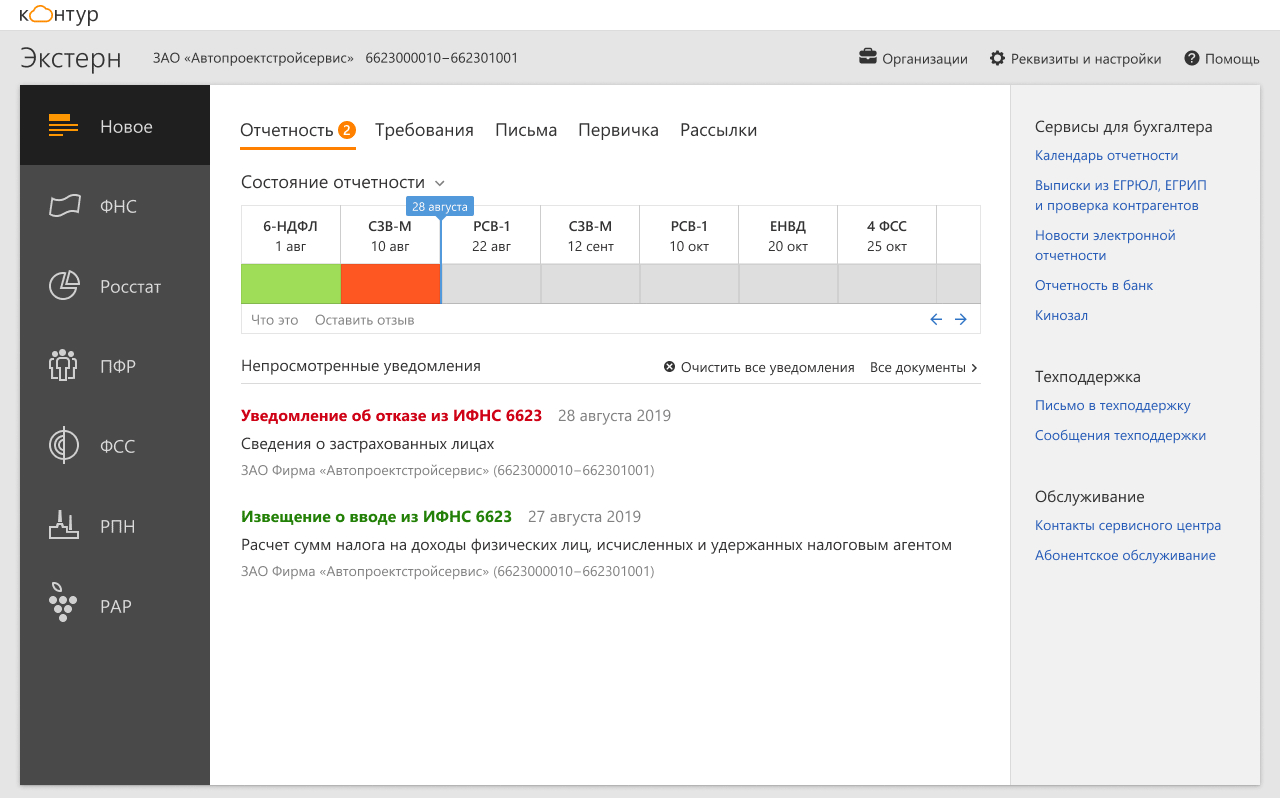The image size is (1280, 798).
Task: Open Абонентское обслуживание link
Action: 1125,556
